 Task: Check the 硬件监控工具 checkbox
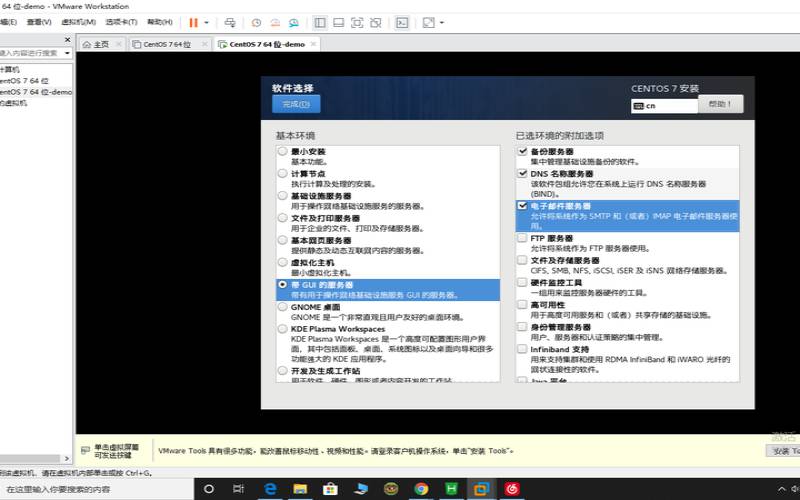(x=522, y=282)
